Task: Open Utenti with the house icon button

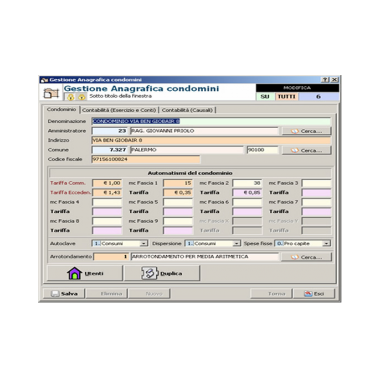Action: click(x=85, y=273)
